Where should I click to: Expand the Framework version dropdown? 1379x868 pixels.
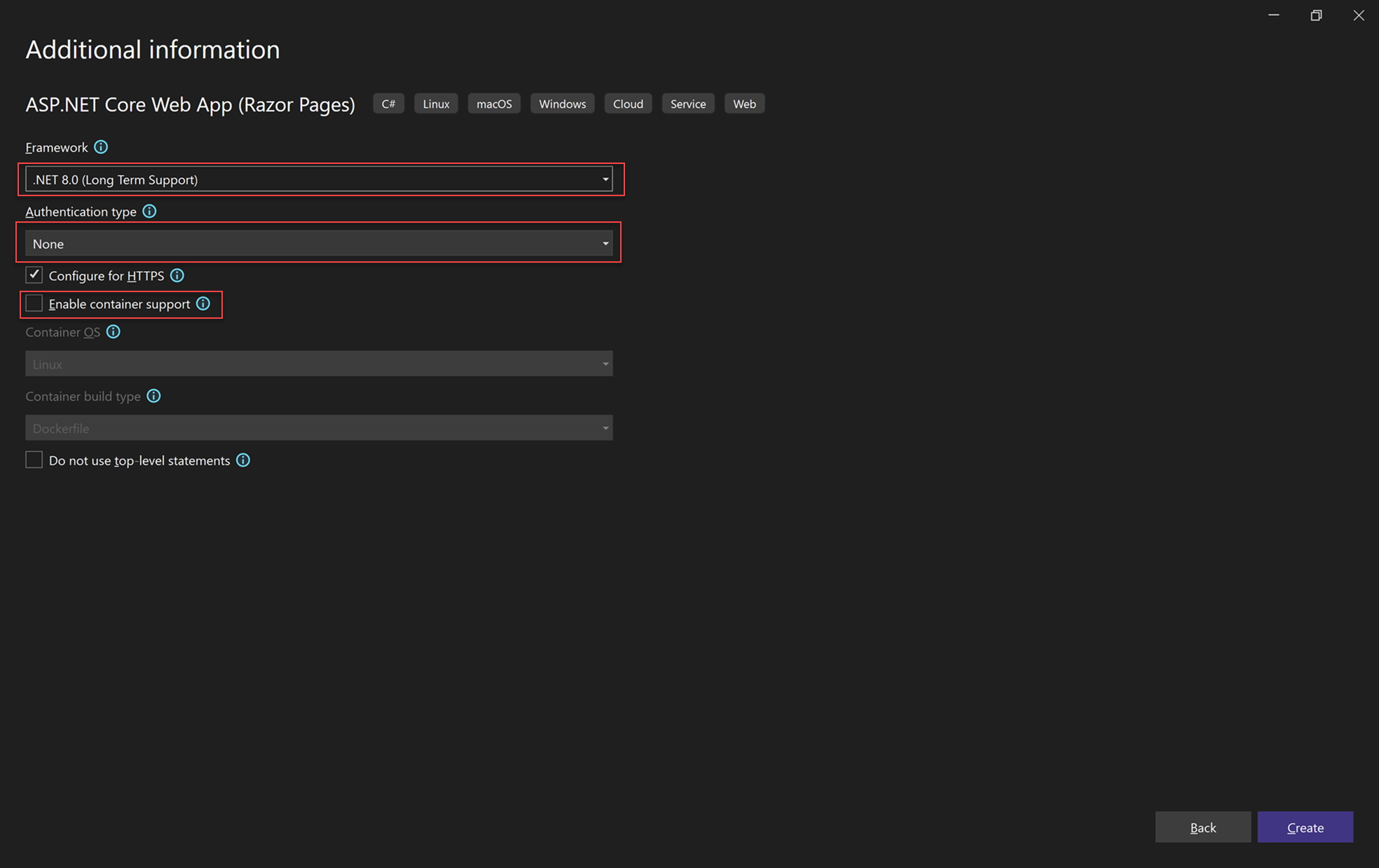[606, 179]
